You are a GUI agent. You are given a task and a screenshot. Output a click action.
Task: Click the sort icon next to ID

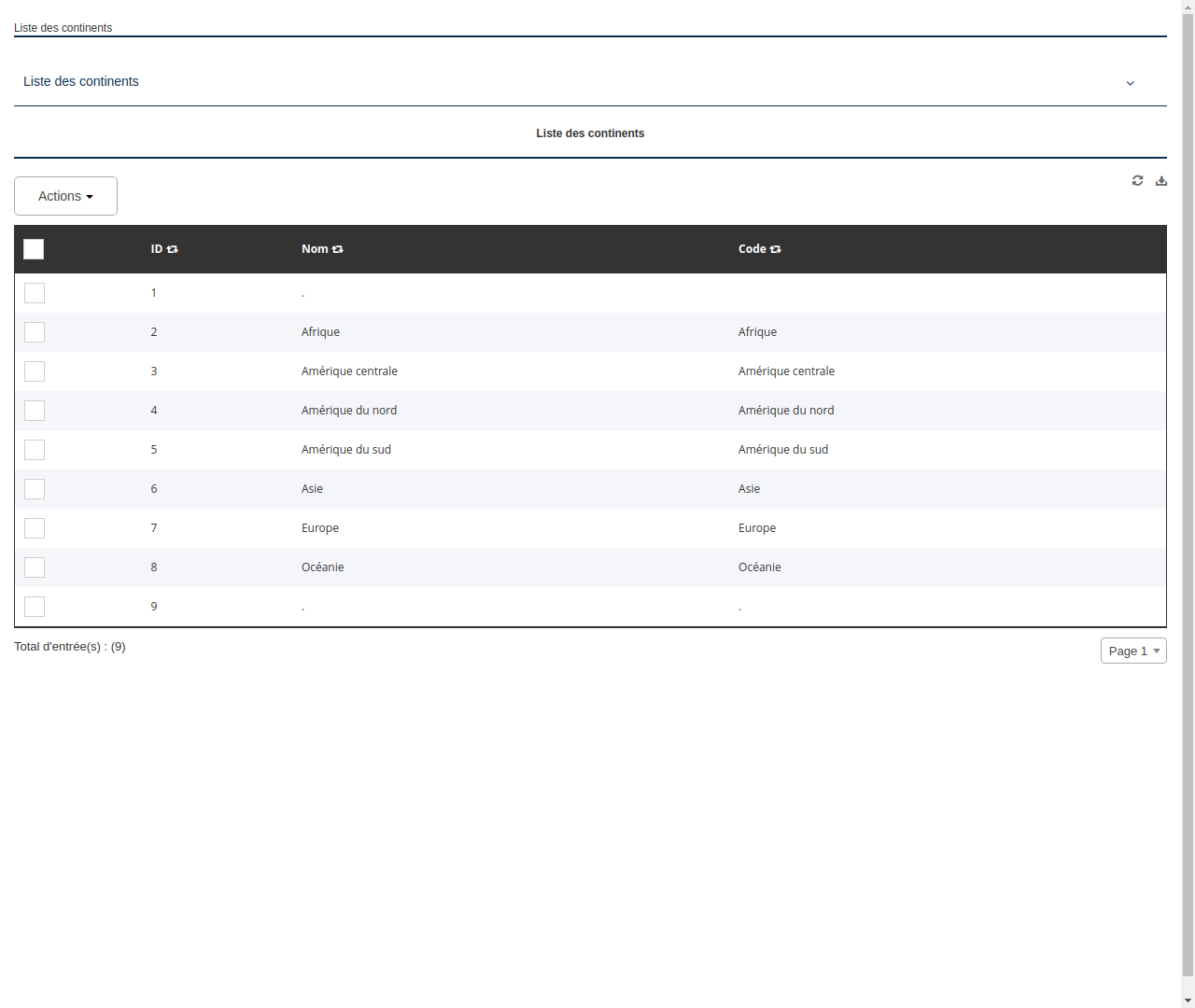[173, 249]
